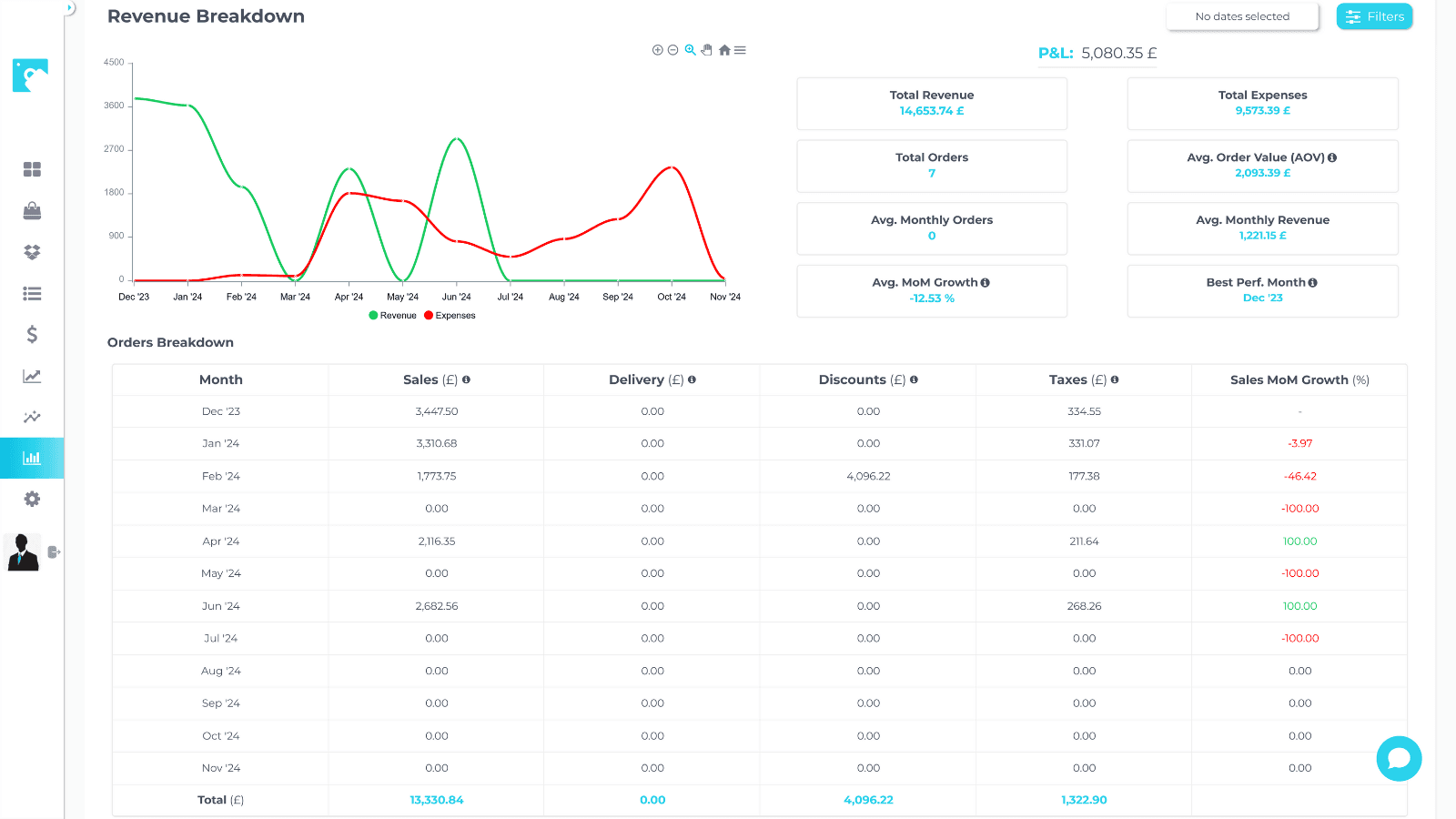The image size is (1456, 819).
Task: Activate the chart panning hand tool
Action: 707,50
